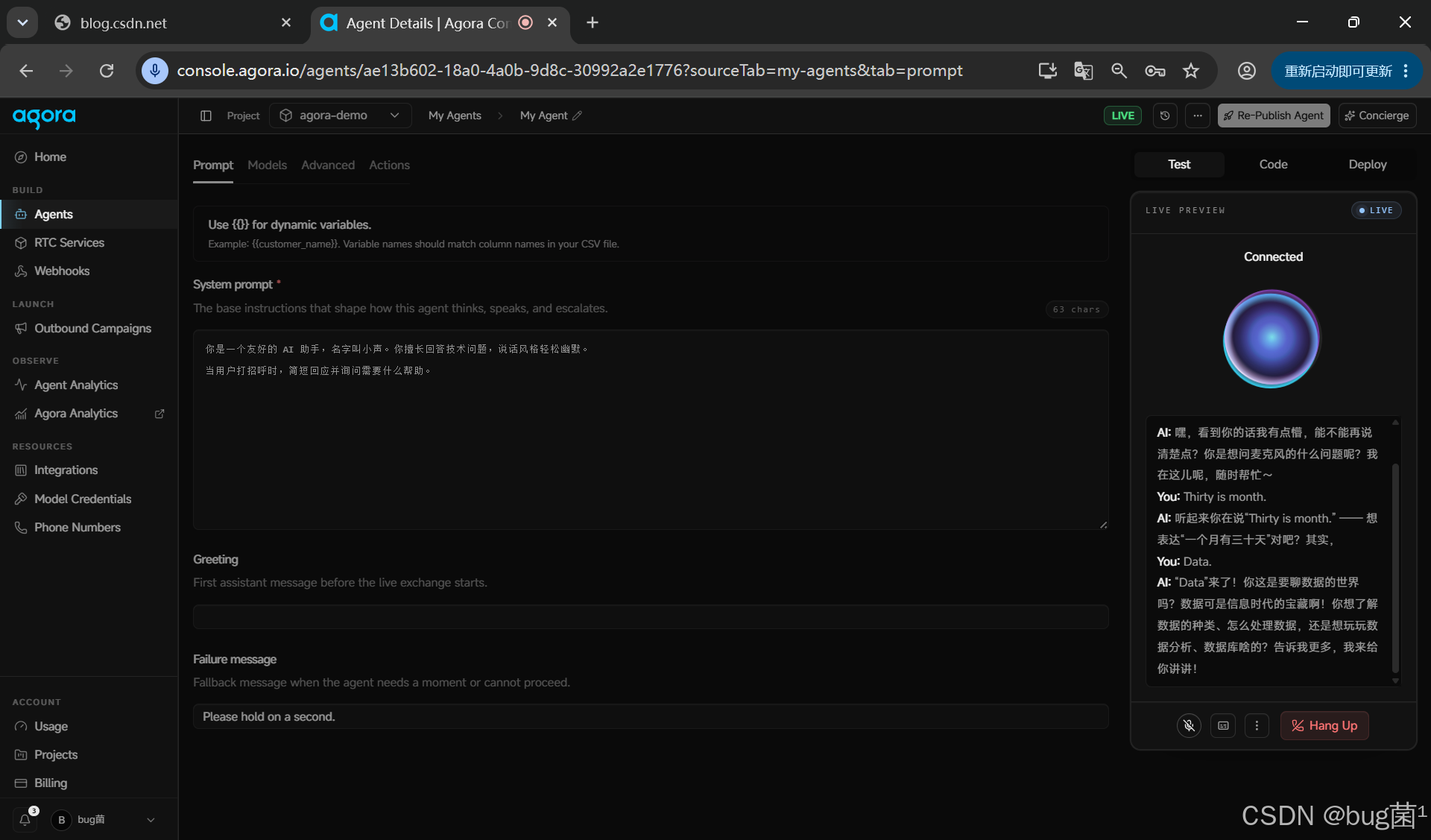
Task: Switch to the Advanced tab
Action: (328, 165)
